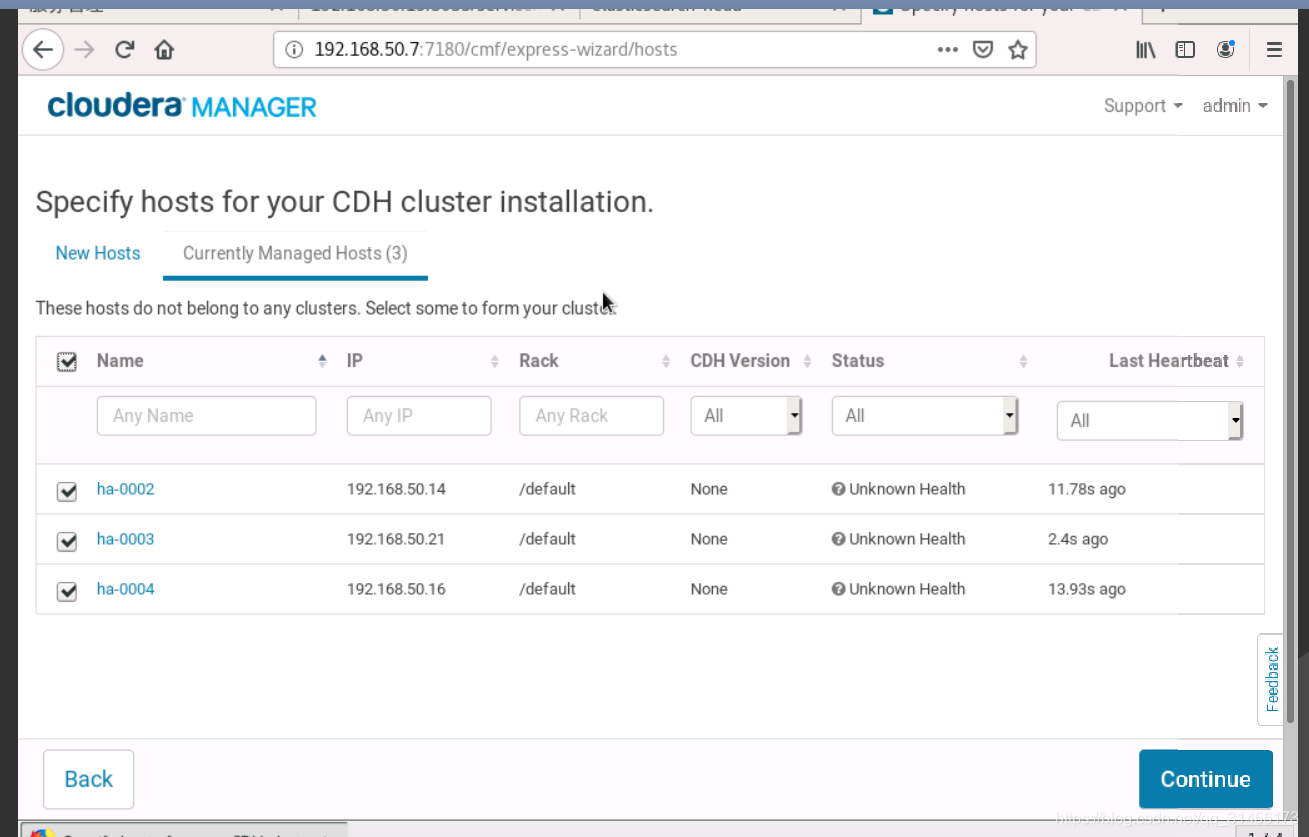This screenshot has width=1309, height=837.
Task: Click the Cloudera Manager logo
Action: (182, 106)
